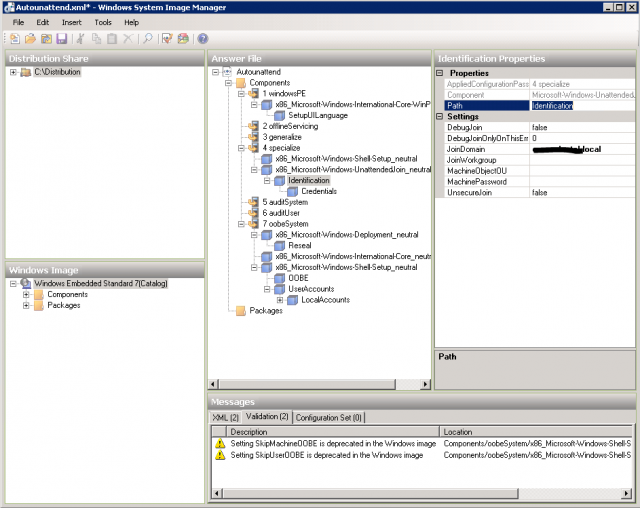Select the SkipMachineOOBE deprecated warning message

320,443
